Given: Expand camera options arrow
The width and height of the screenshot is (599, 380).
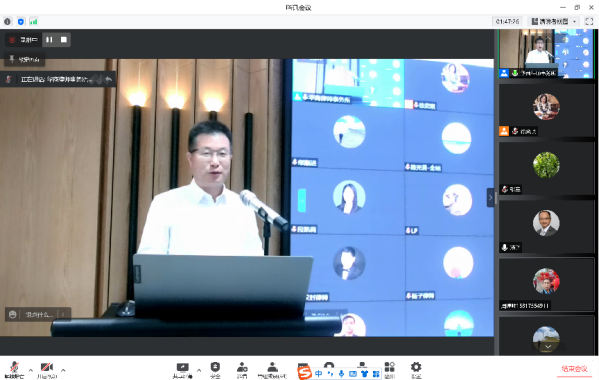Looking at the screenshot, I should (x=63, y=370).
